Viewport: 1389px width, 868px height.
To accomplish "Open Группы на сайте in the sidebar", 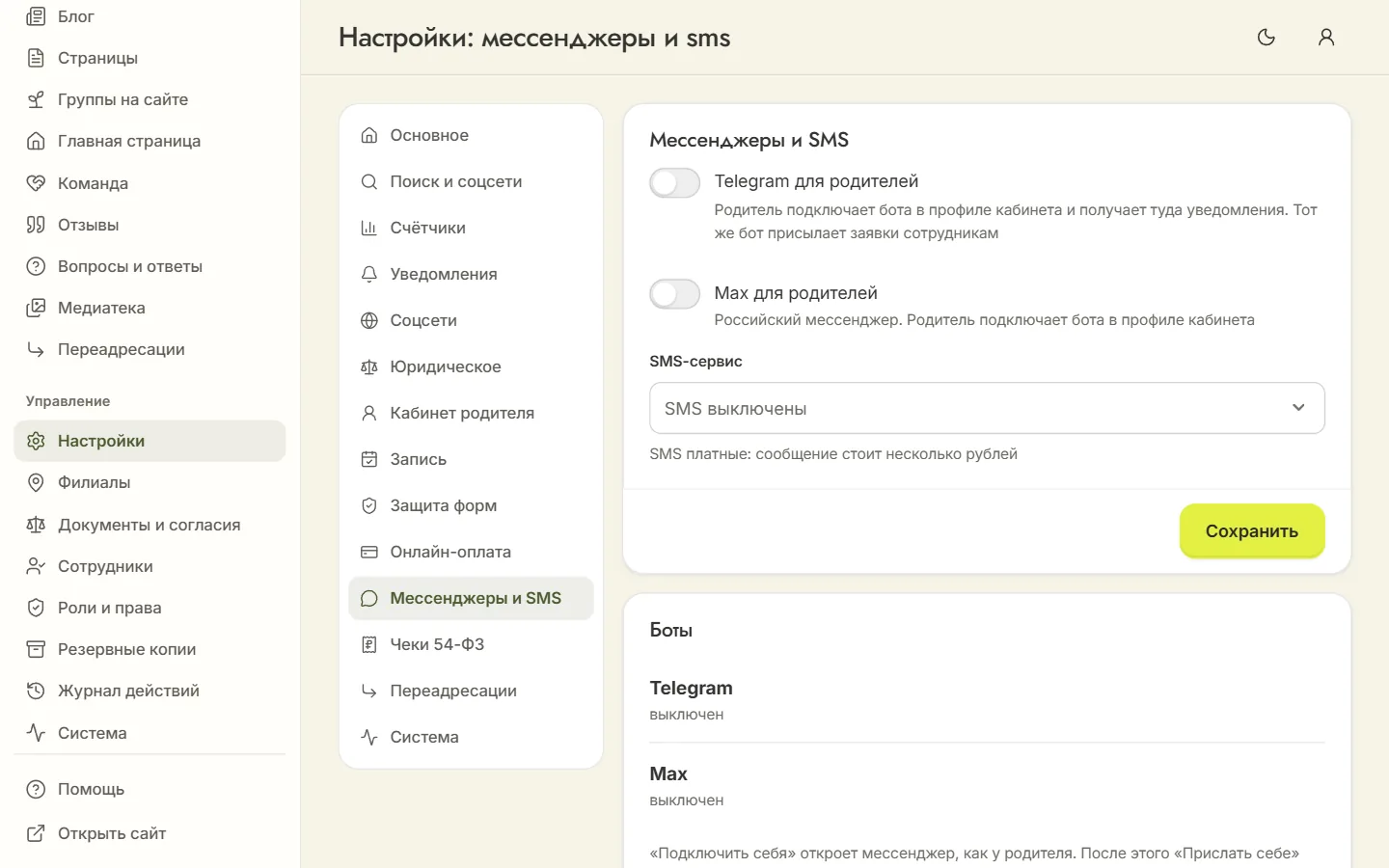I will coord(150,99).
